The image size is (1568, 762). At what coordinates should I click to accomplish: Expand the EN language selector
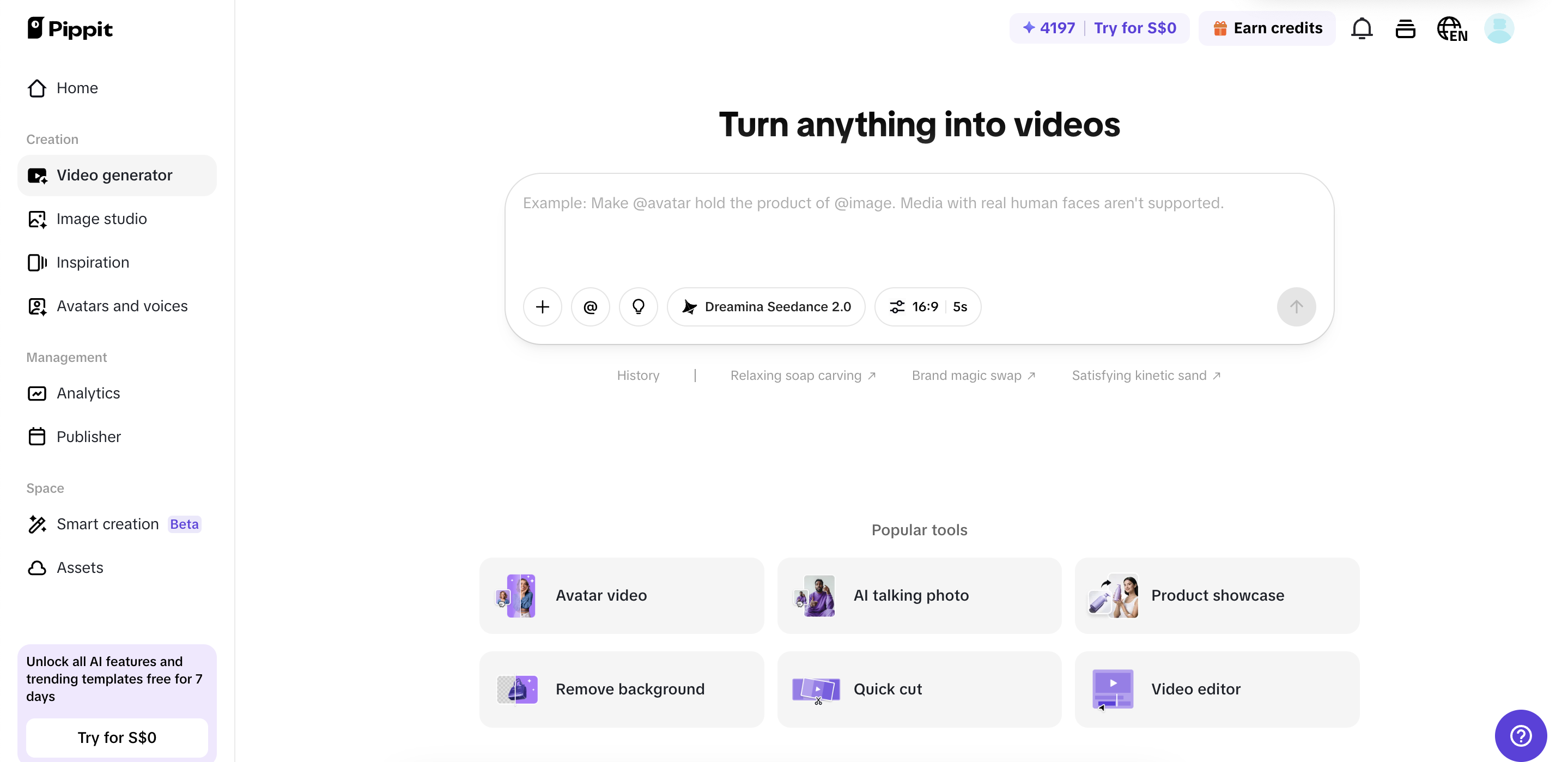(1452, 28)
